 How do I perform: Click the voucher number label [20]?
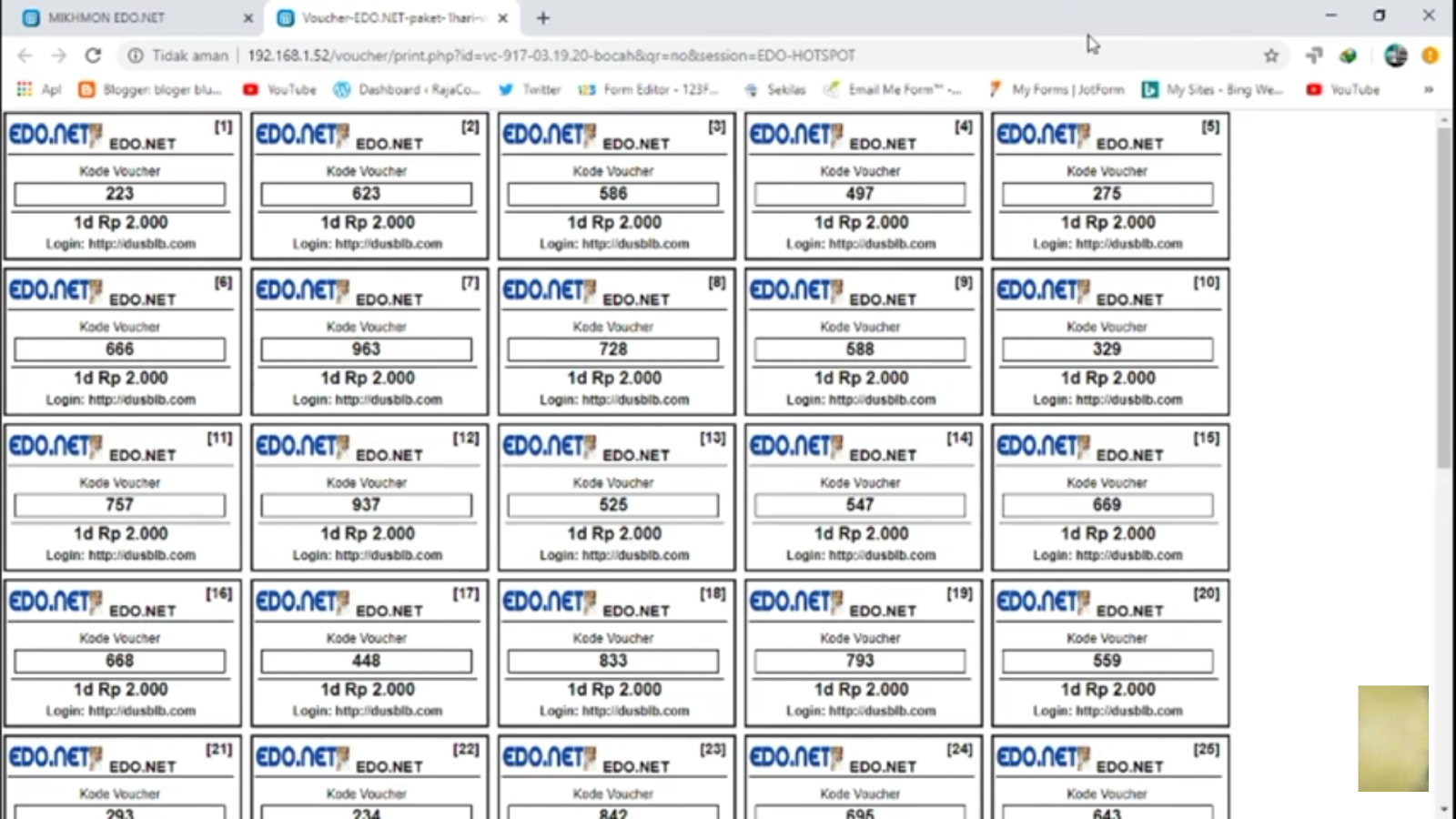pos(1207,593)
